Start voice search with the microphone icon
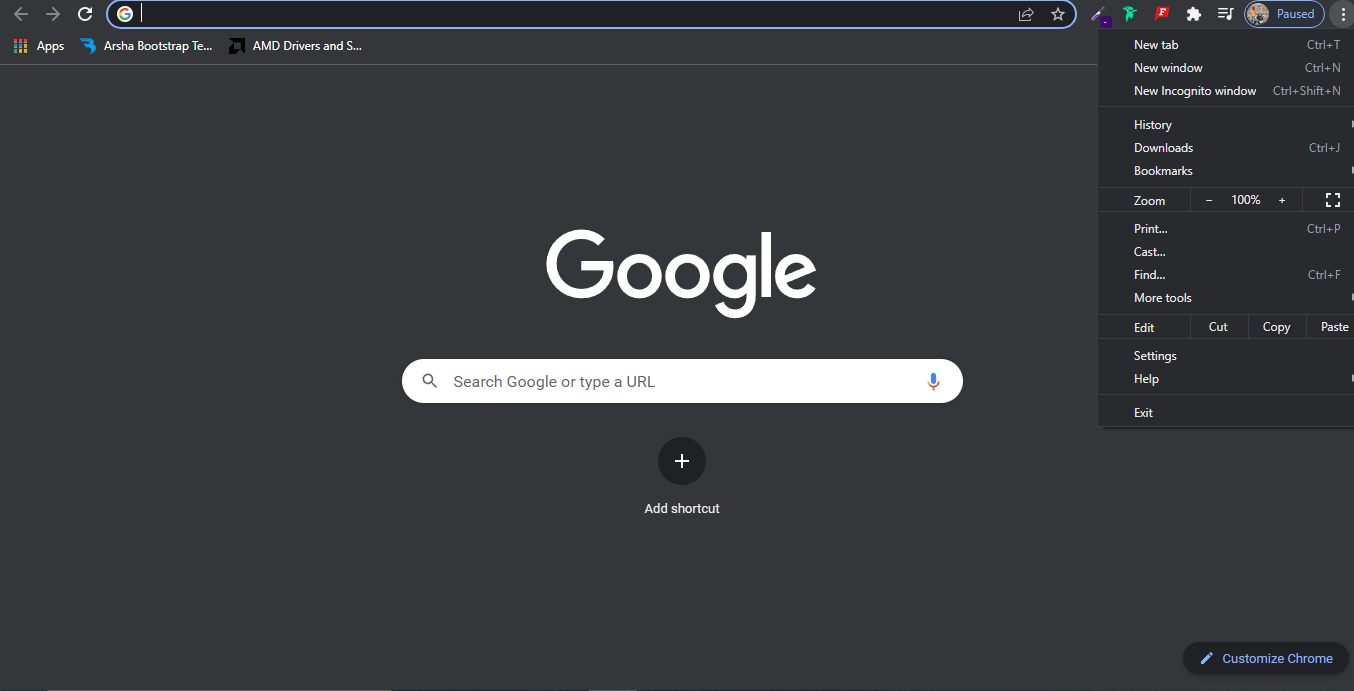The image size is (1354, 691). coord(933,381)
